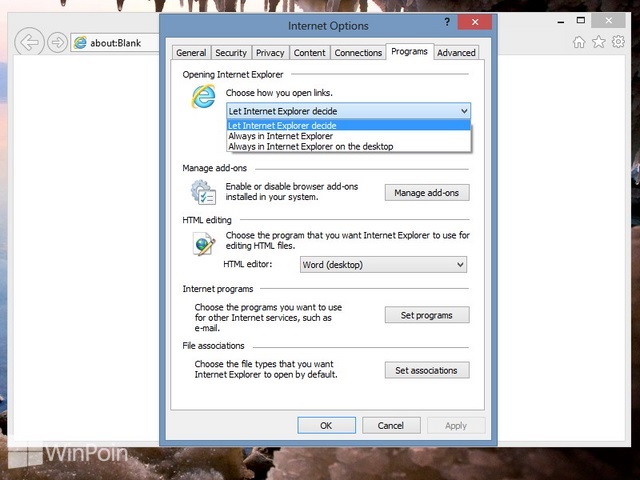Switch to the Advanced tab

[x=456, y=53]
